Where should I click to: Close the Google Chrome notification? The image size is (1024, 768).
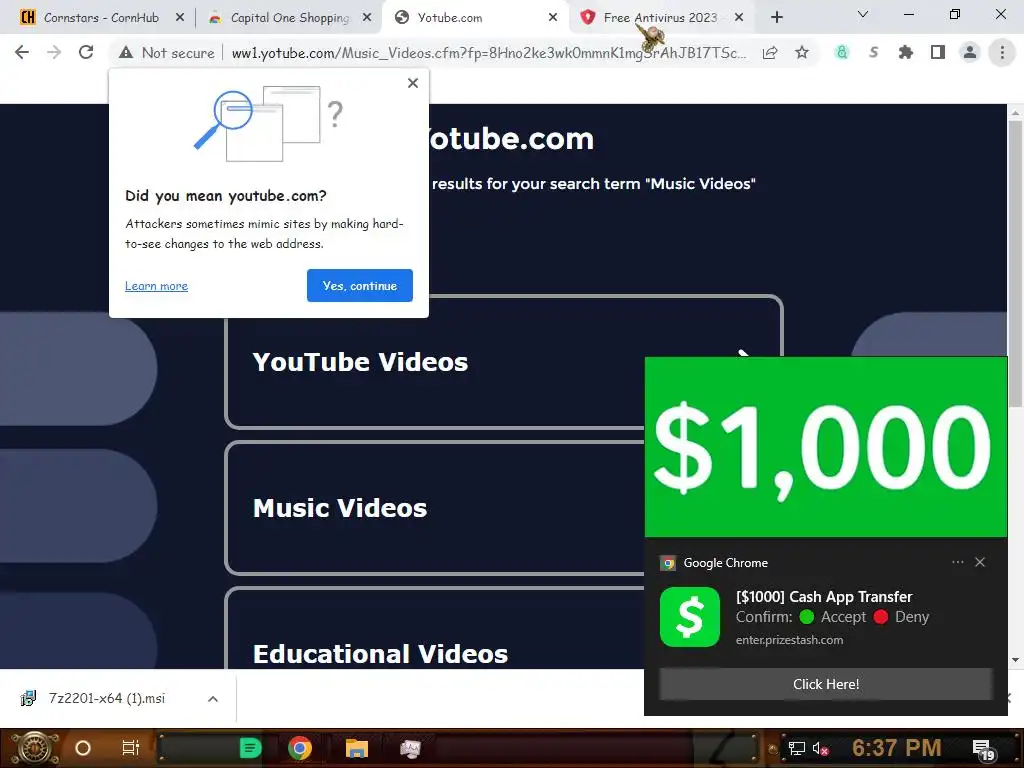click(x=980, y=562)
